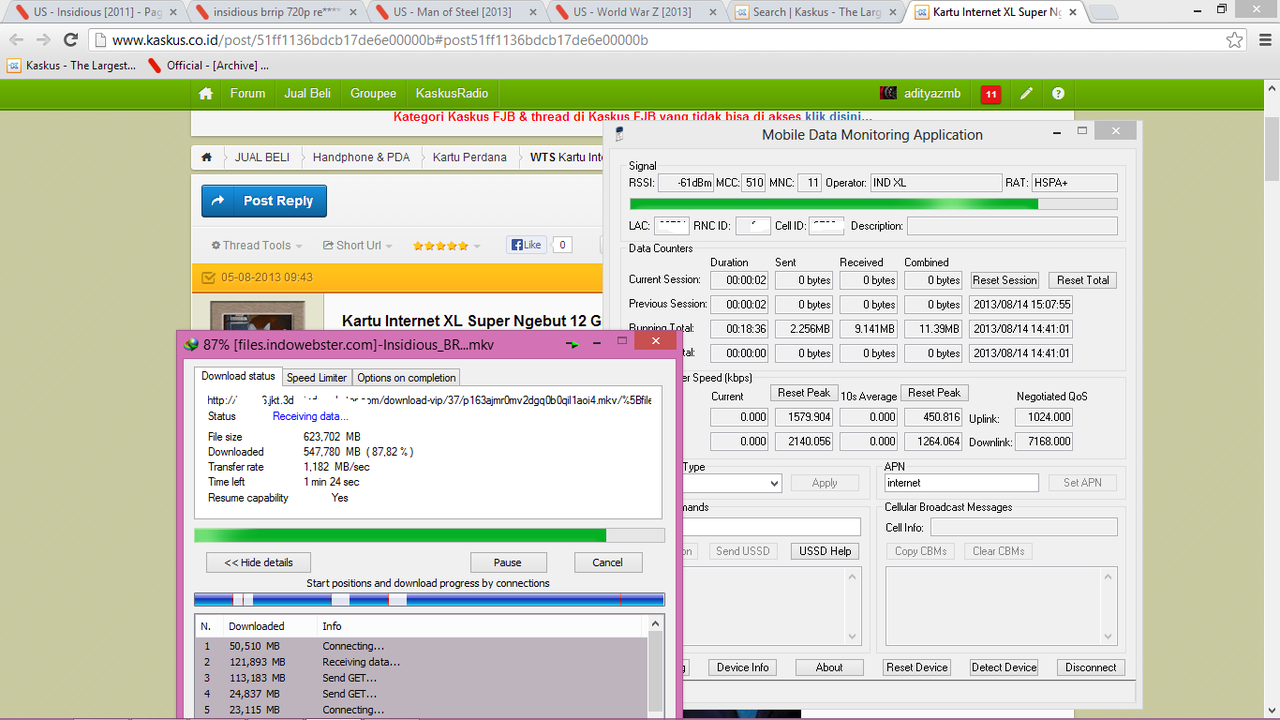1280x720 pixels.
Task: Click the Post Reply button
Action: click(264, 201)
